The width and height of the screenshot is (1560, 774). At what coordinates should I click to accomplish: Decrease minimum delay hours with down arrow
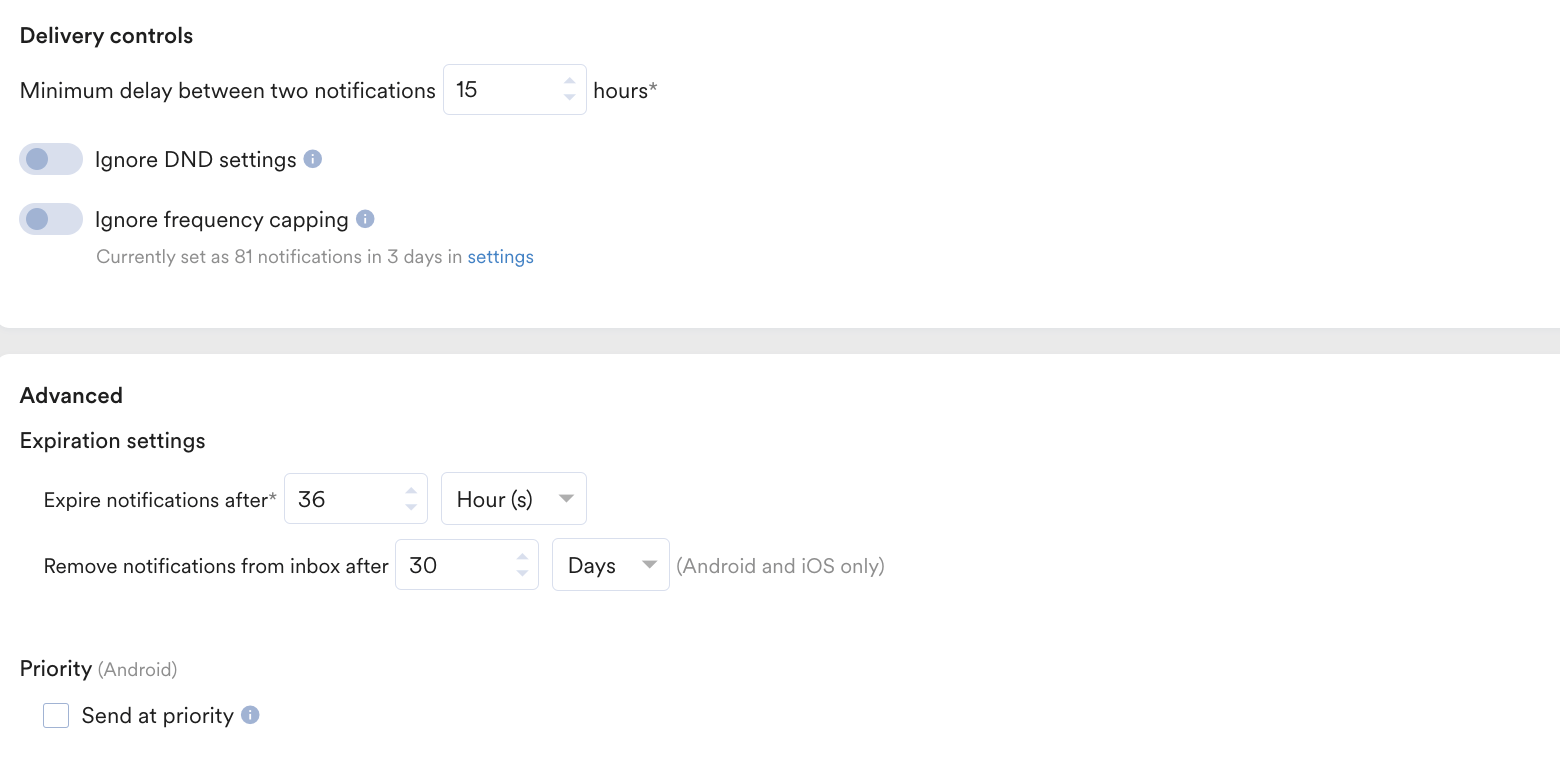coord(569,97)
